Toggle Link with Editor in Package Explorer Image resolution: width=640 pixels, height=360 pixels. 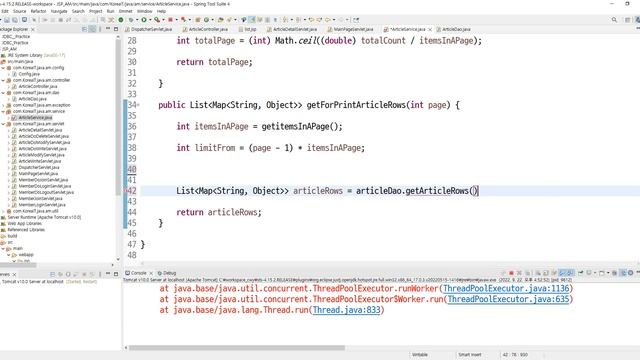(x=93, y=29)
